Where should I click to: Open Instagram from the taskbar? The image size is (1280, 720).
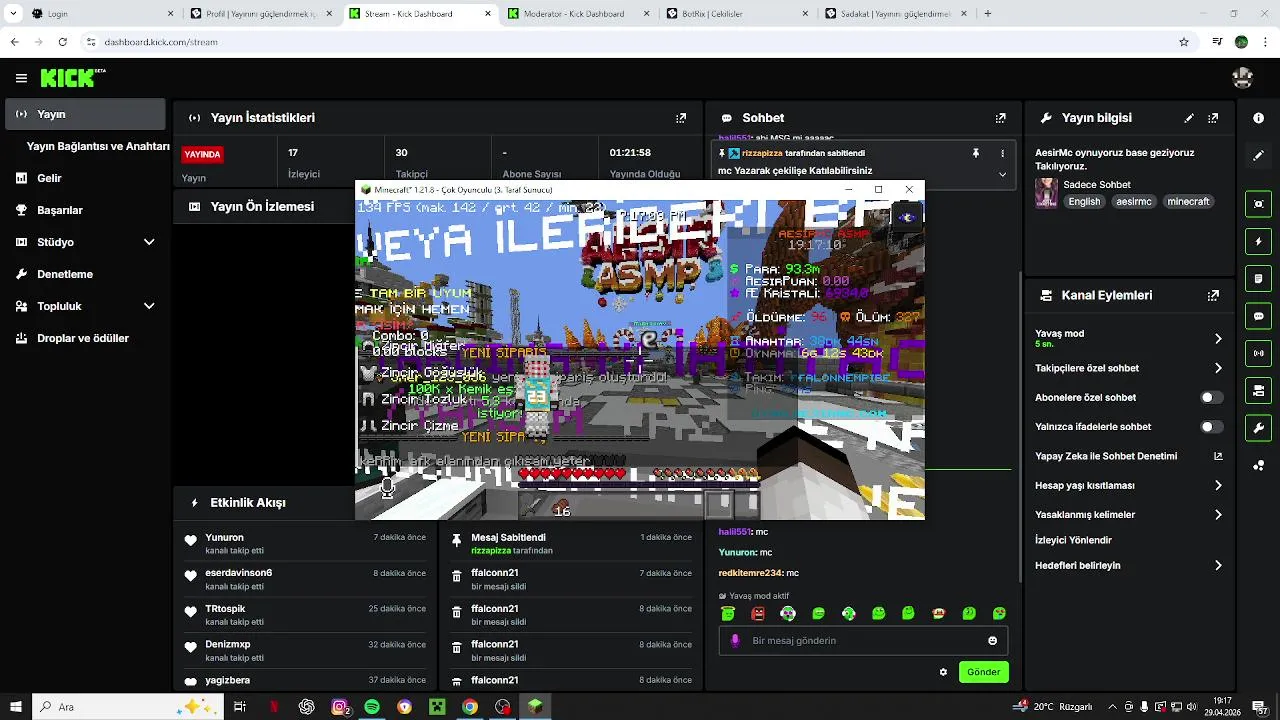click(x=340, y=707)
